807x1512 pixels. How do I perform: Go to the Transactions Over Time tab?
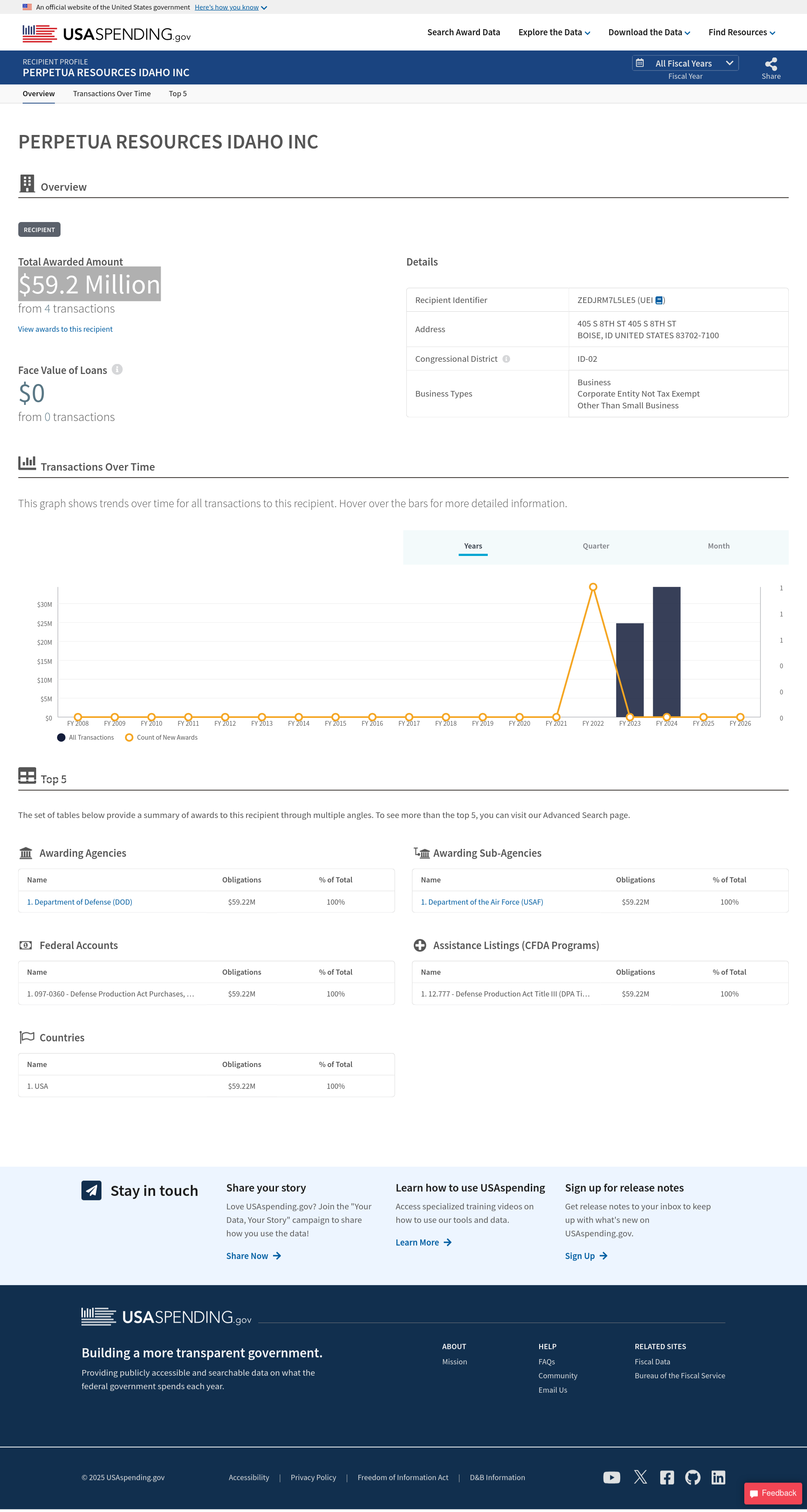click(x=111, y=94)
